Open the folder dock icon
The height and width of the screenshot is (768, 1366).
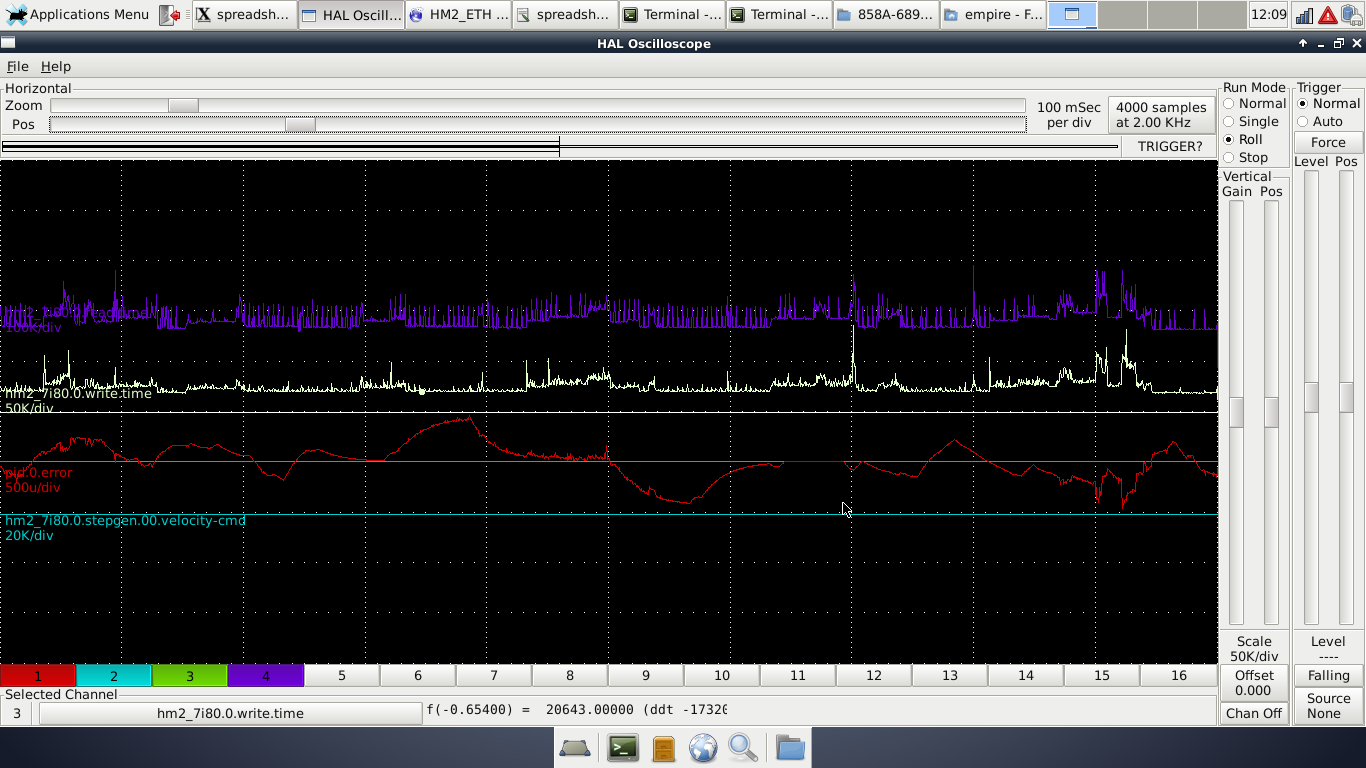click(x=790, y=748)
